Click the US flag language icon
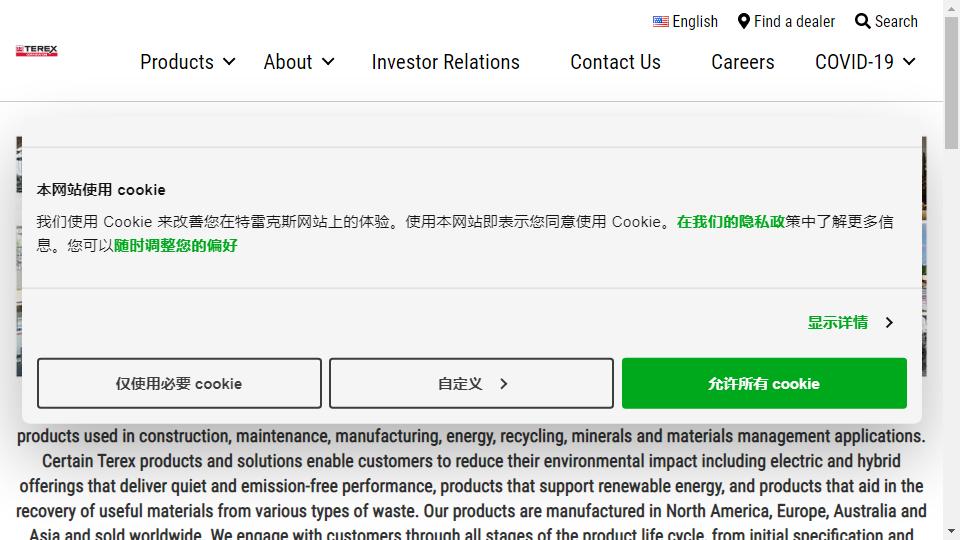960x540 pixels. (x=660, y=21)
